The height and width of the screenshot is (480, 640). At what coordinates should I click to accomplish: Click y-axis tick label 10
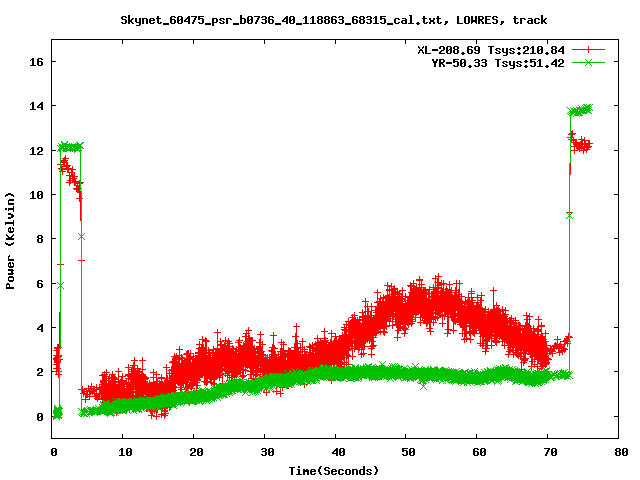click(x=36, y=195)
